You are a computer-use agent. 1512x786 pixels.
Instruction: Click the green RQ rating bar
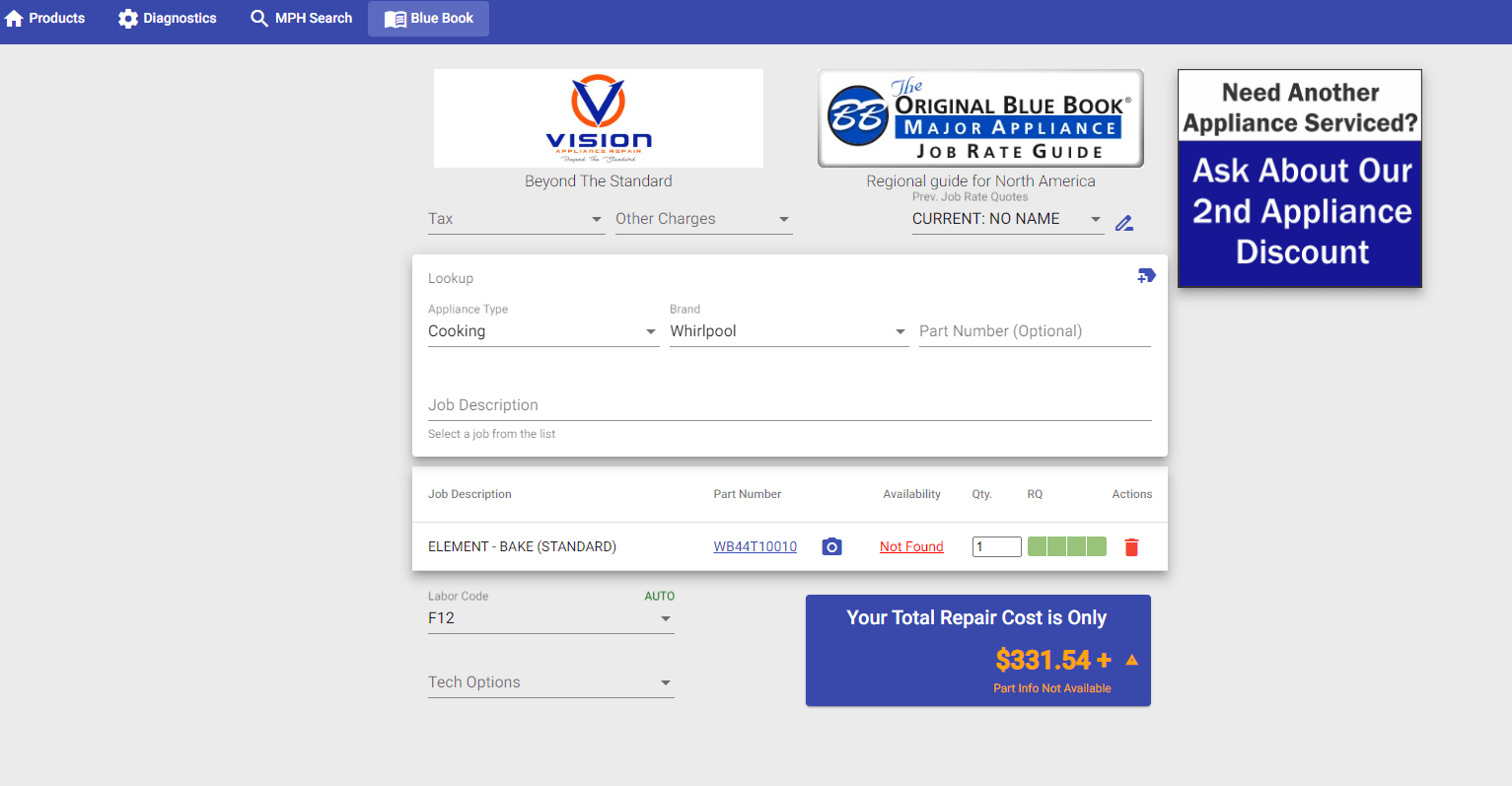[1067, 546]
